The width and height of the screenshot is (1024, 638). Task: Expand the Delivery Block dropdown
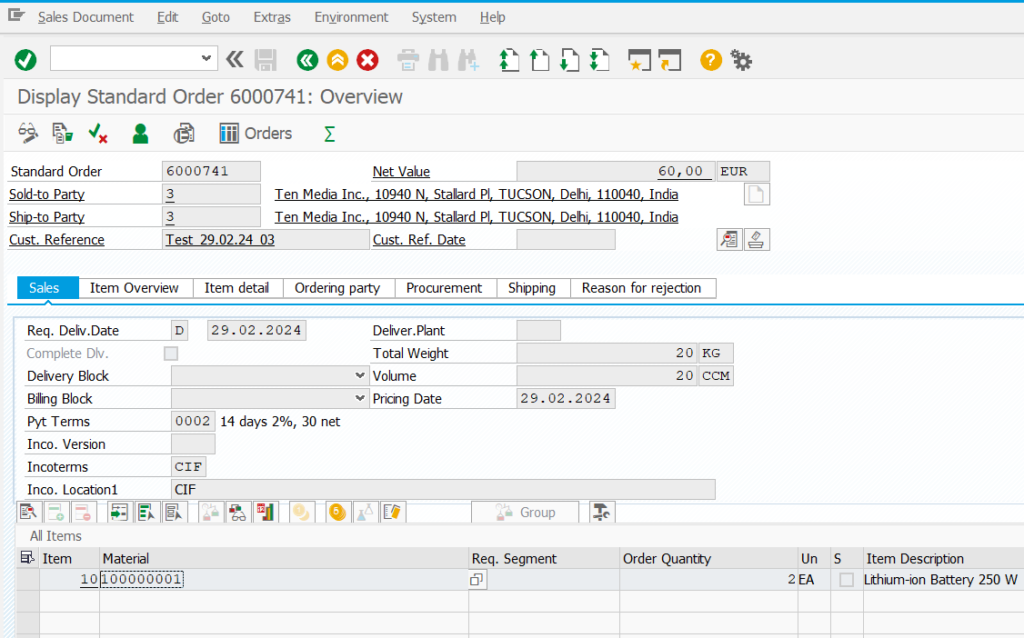[360, 376]
